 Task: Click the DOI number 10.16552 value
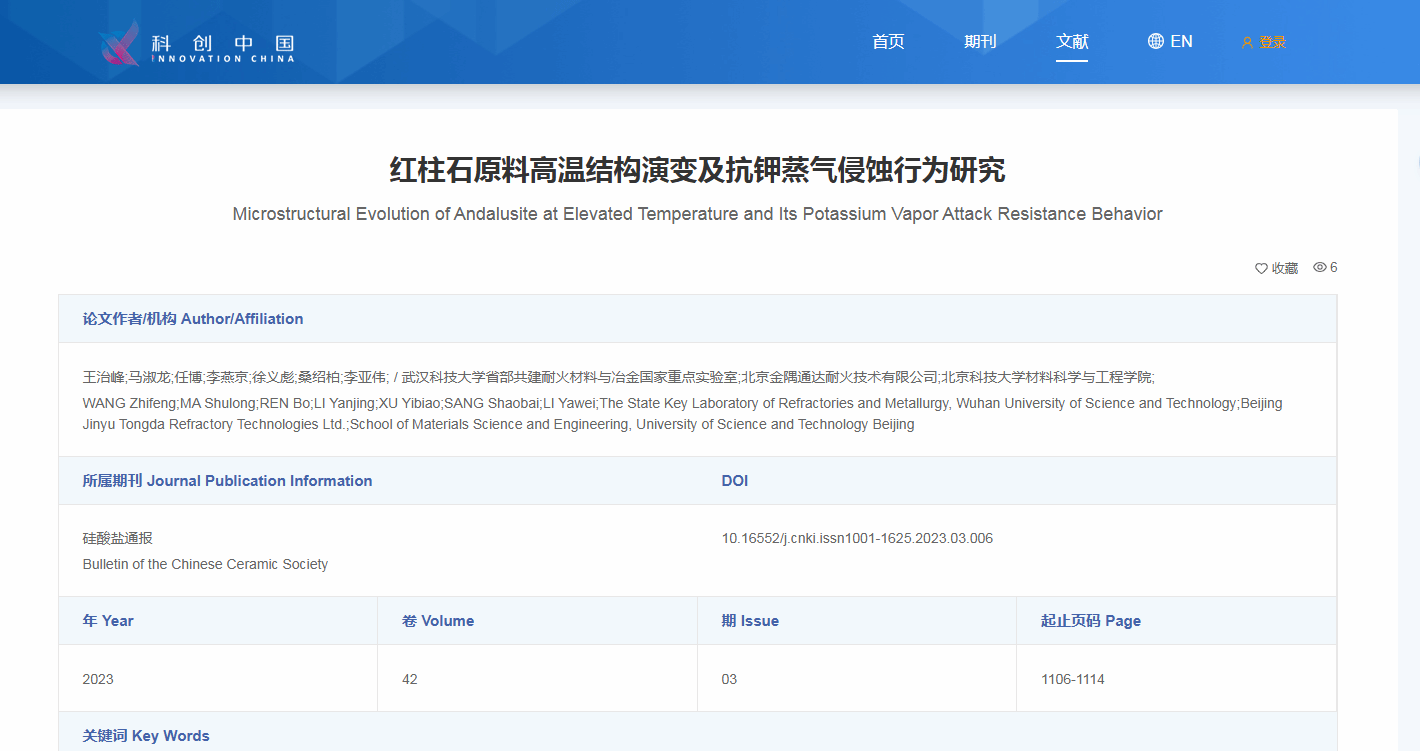(857, 538)
